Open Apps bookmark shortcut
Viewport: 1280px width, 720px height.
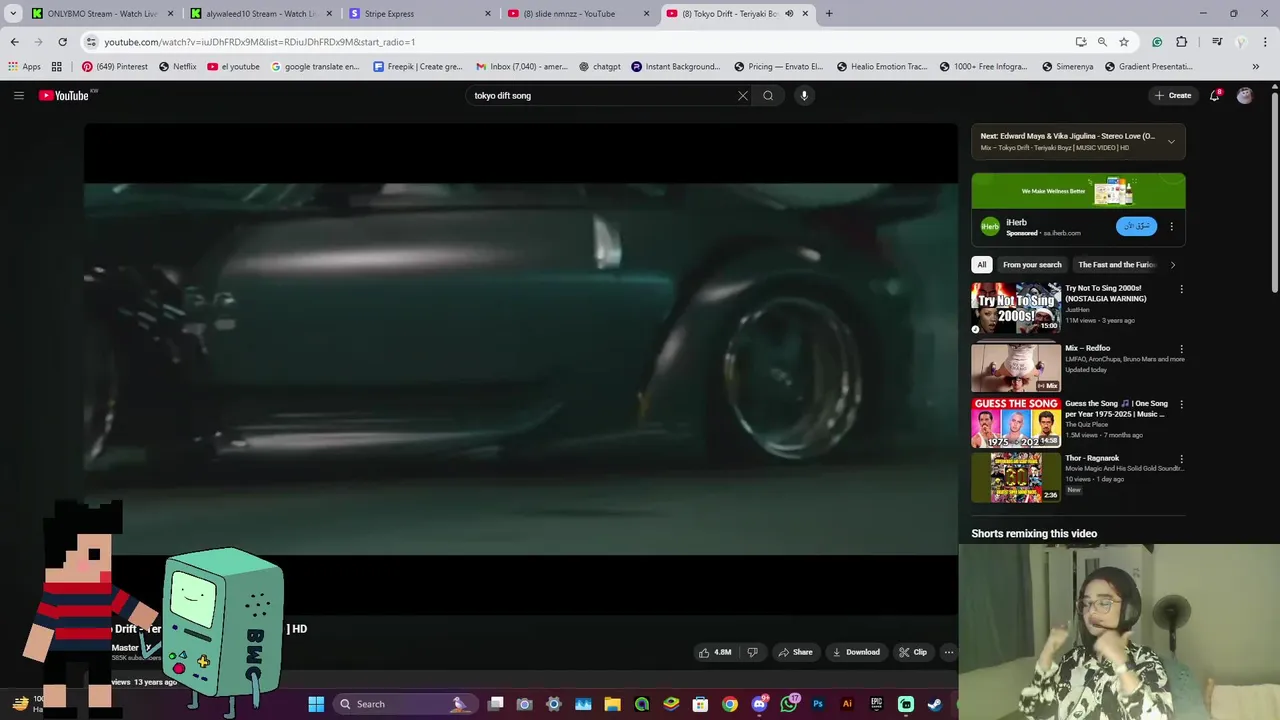coord(24,67)
